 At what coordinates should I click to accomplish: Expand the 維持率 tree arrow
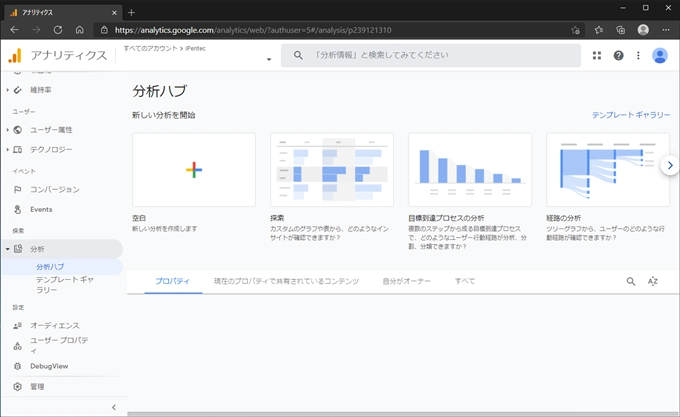coord(7,90)
